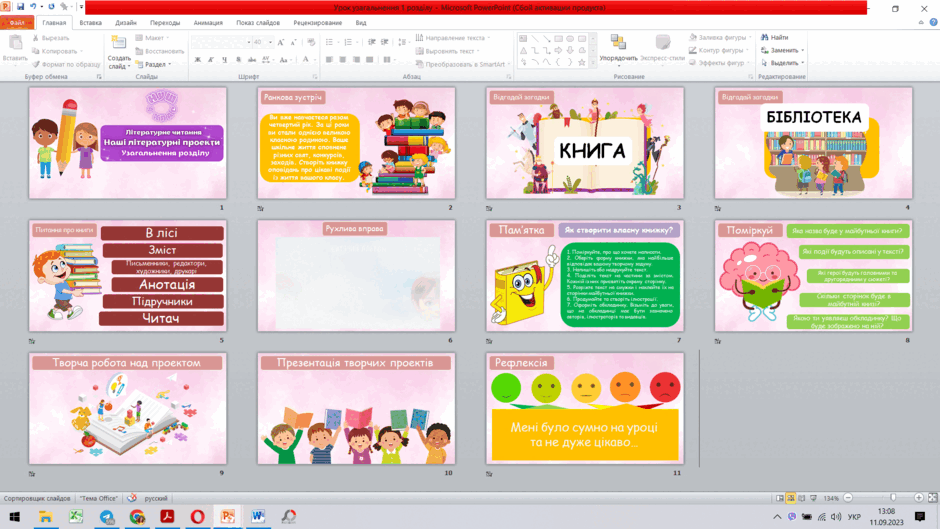Switch to Normal view icon in status bar
Image resolution: width=940 pixels, height=529 pixels.
point(779,498)
